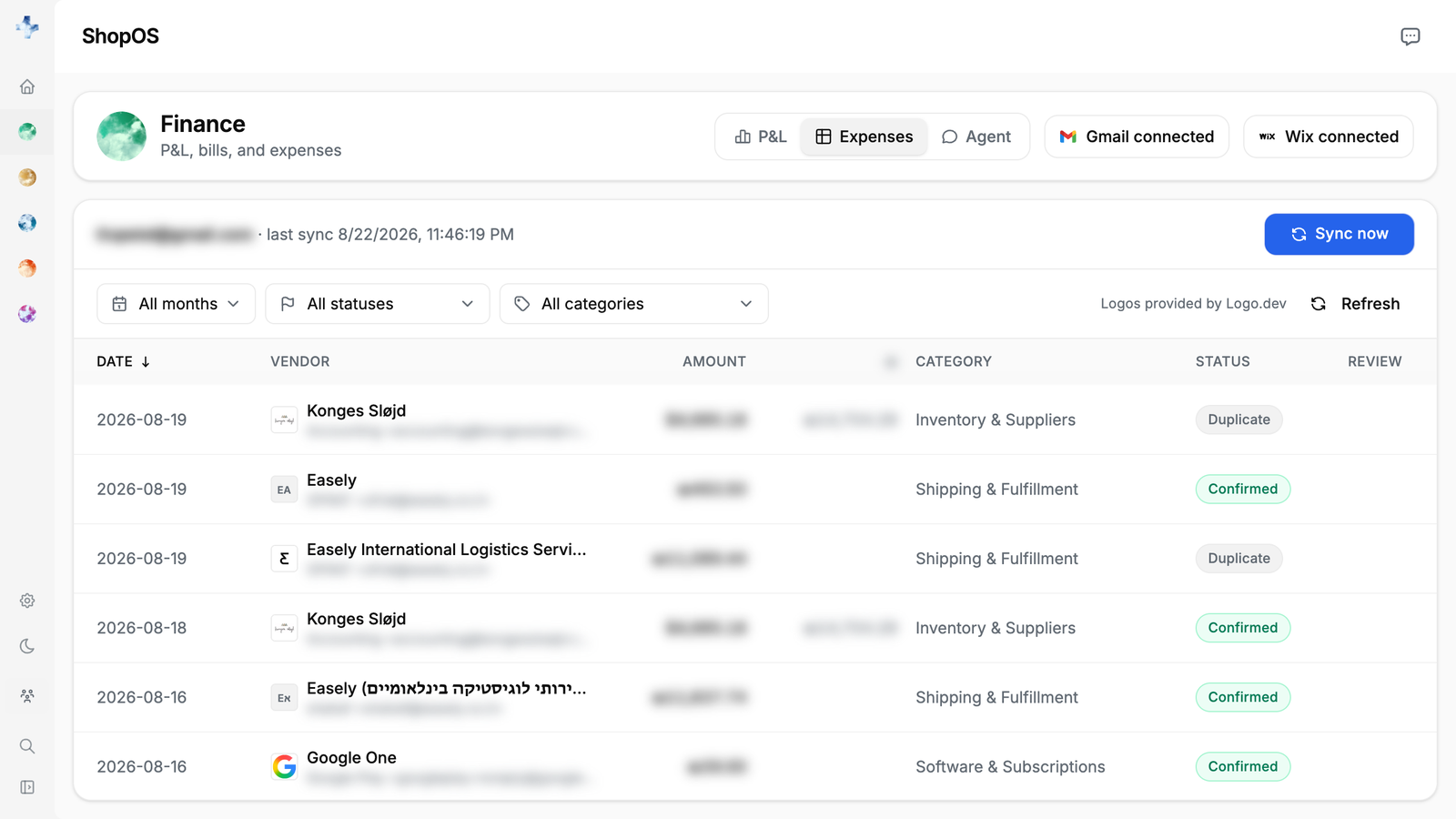Image resolution: width=1456 pixels, height=819 pixels.
Task: Collapse sidebar using the panel icon
Action: [x=27, y=787]
